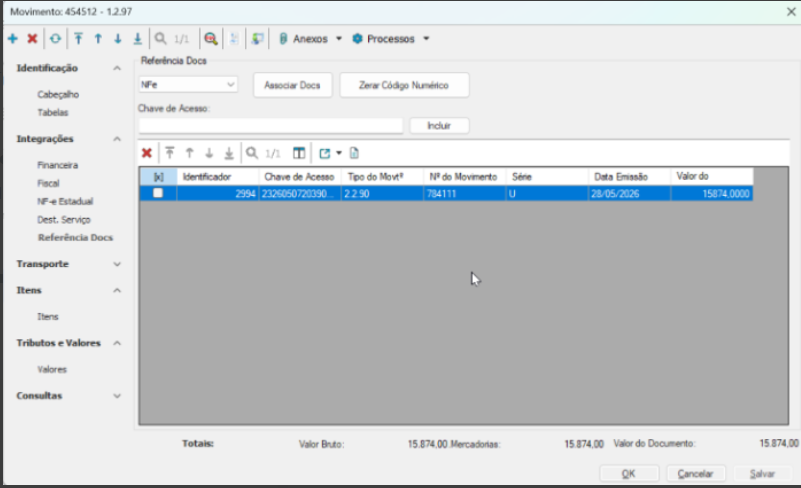801x488 pixels.
Task: Click the magnifier search icon in top toolbar
Action: tap(160, 39)
